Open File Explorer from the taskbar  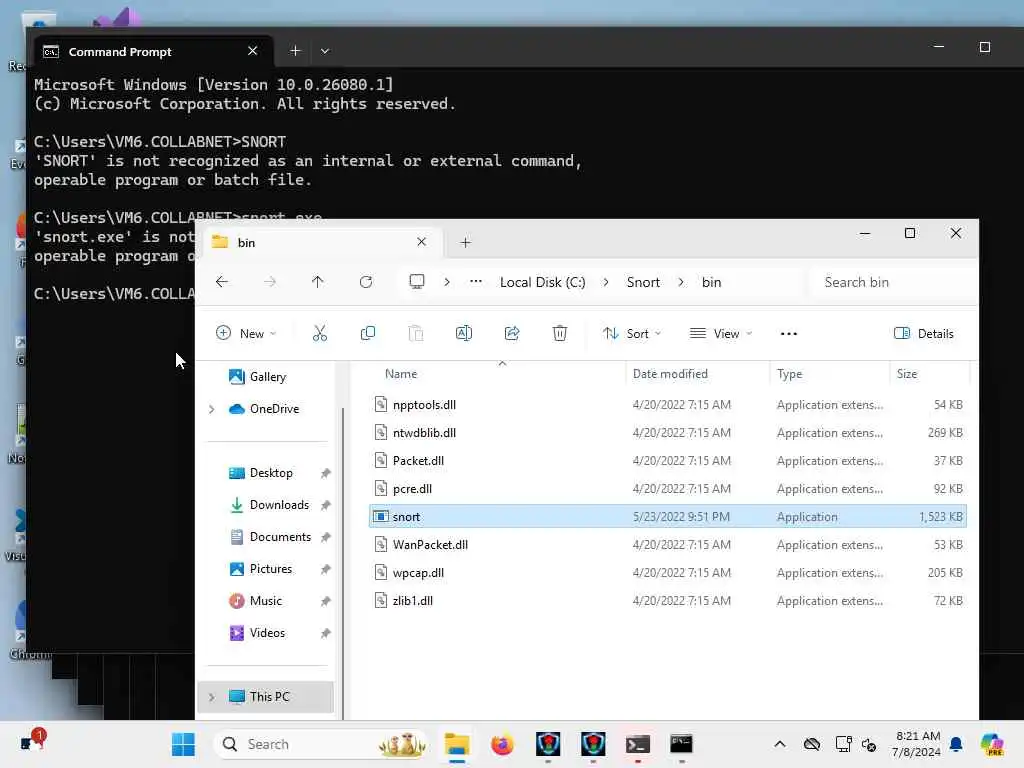click(457, 744)
